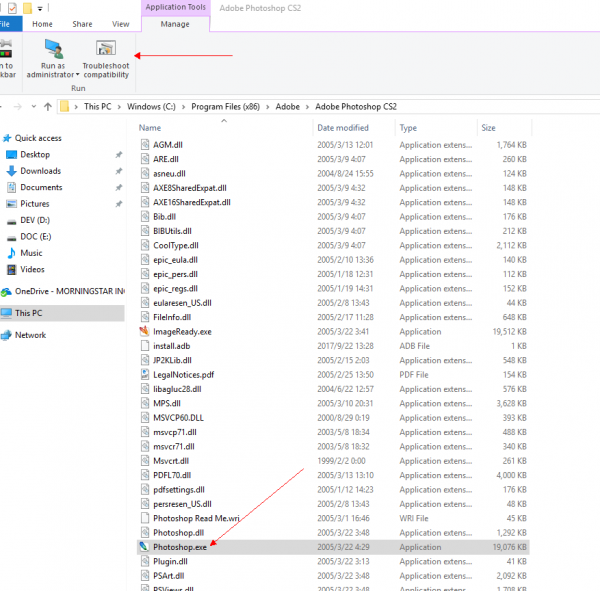600x591 pixels.
Task: Select the PSArt.dll file name
Action: click(x=169, y=576)
